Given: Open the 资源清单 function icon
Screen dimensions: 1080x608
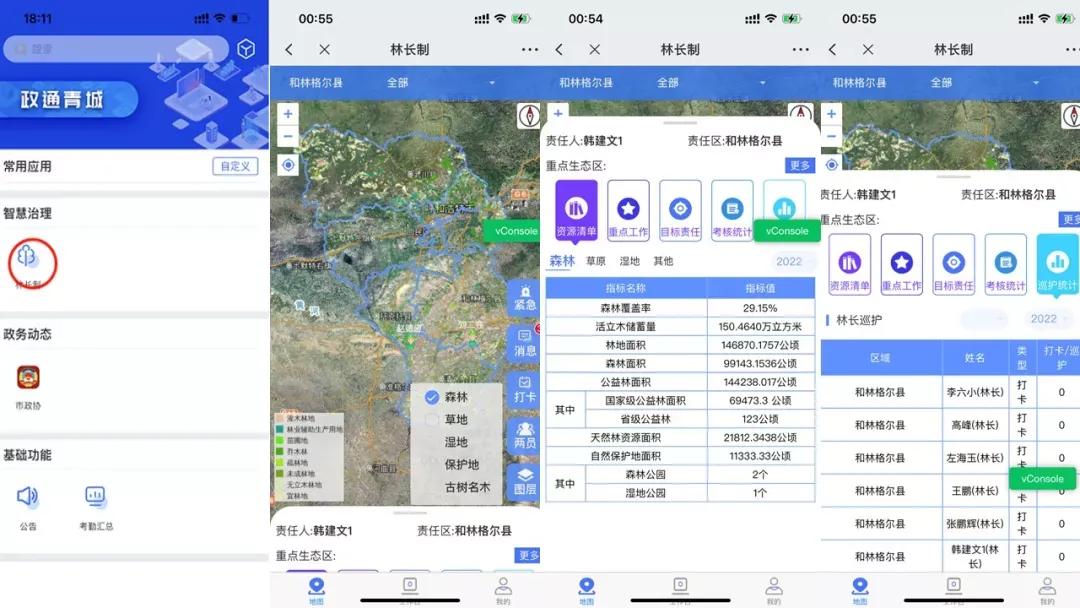Looking at the screenshot, I should 578,208.
